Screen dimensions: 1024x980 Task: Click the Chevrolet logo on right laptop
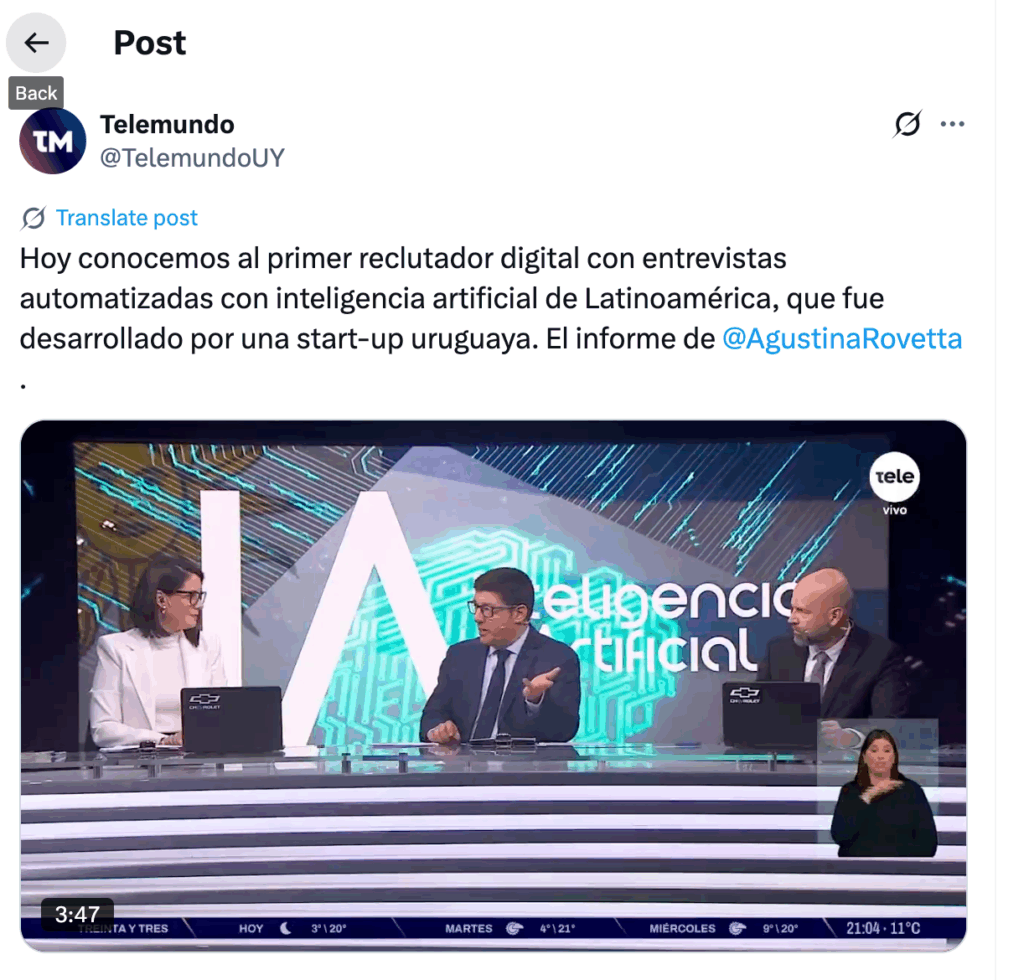tap(744, 694)
